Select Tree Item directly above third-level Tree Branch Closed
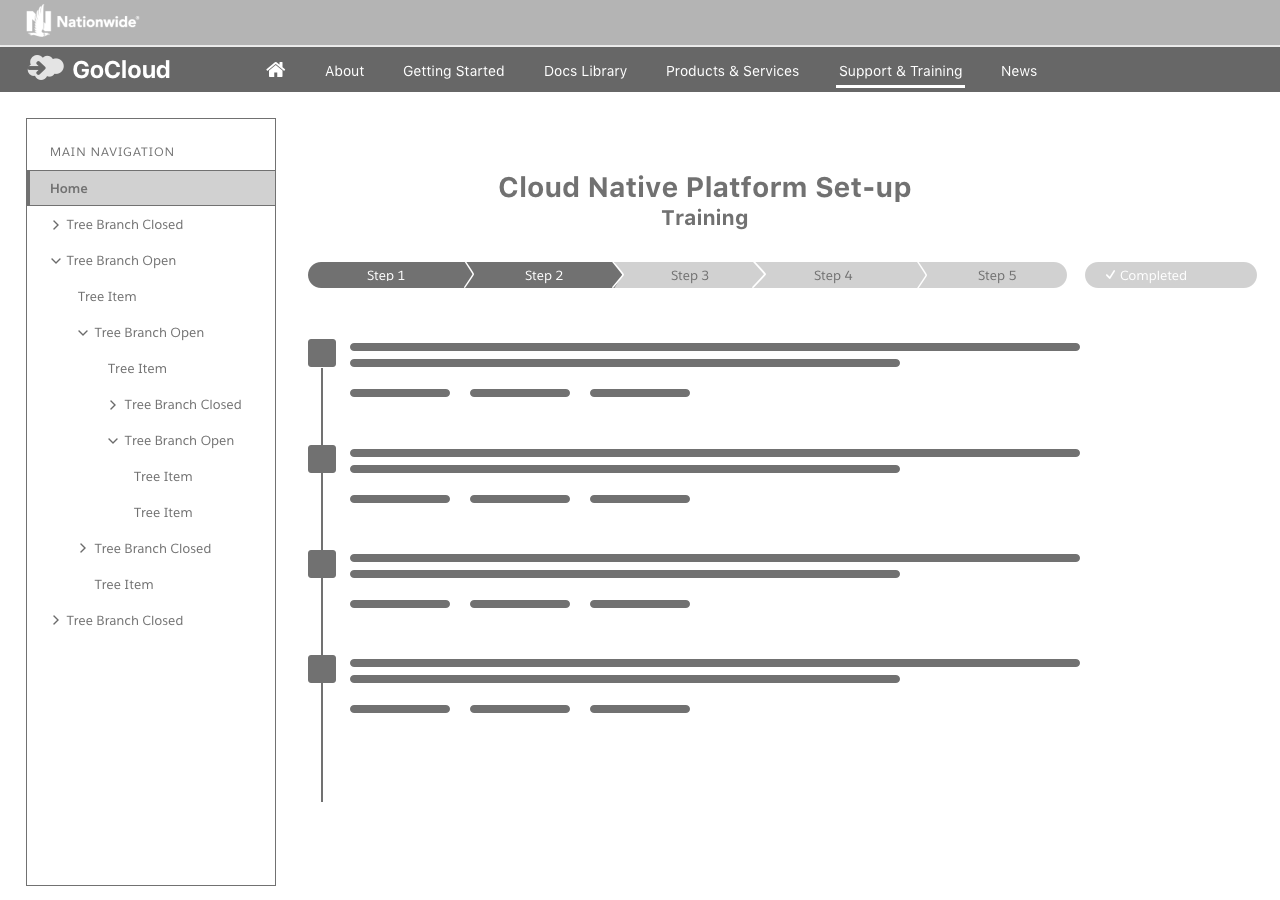This screenshot has width=1280, height=900. tap(137, 368)
